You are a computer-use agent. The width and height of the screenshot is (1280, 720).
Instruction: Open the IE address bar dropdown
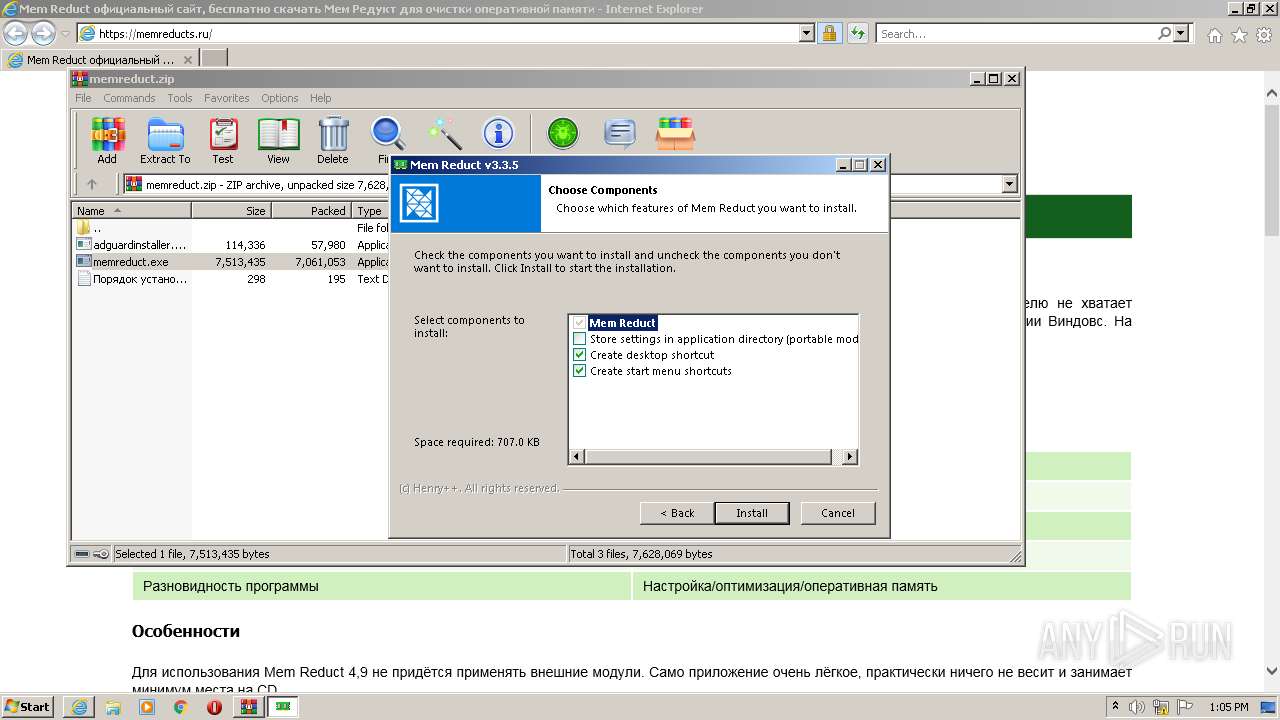[807, 33]
